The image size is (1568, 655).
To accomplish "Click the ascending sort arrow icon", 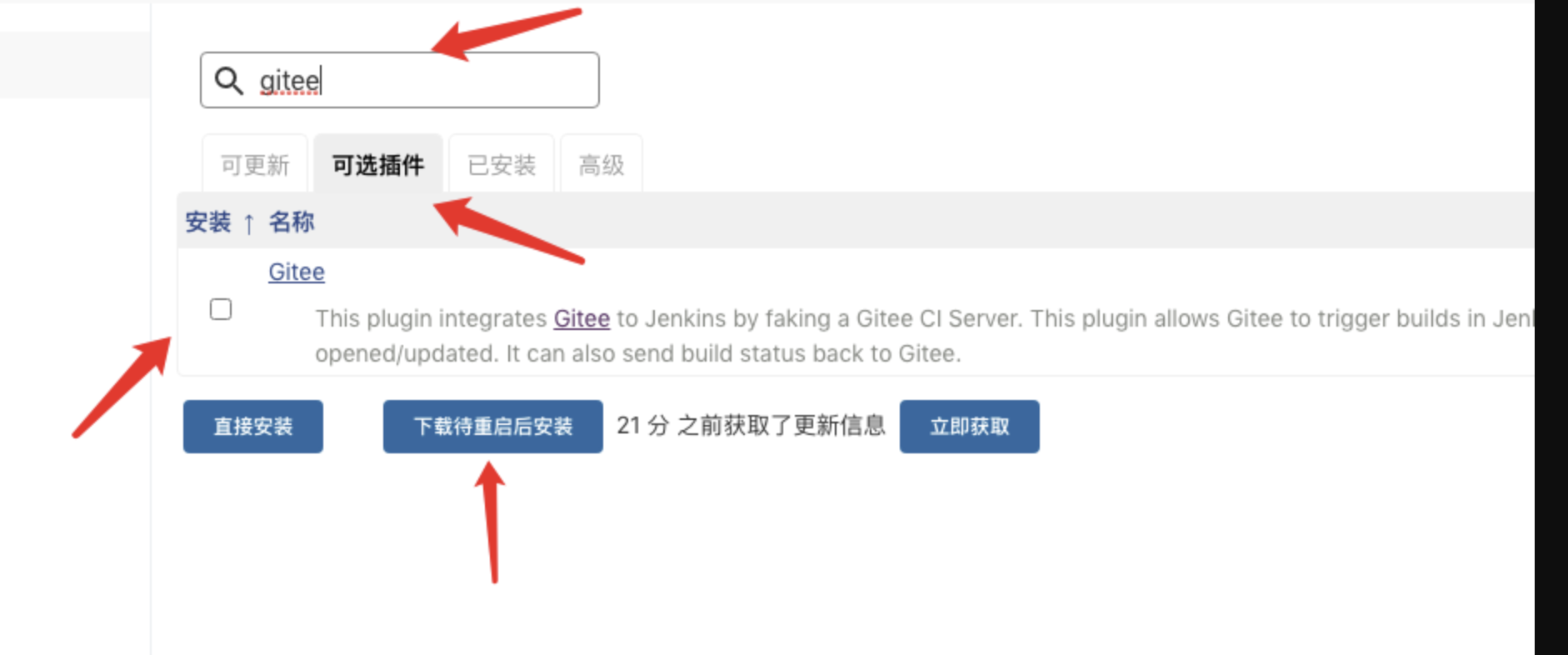I will pos(248,223).
